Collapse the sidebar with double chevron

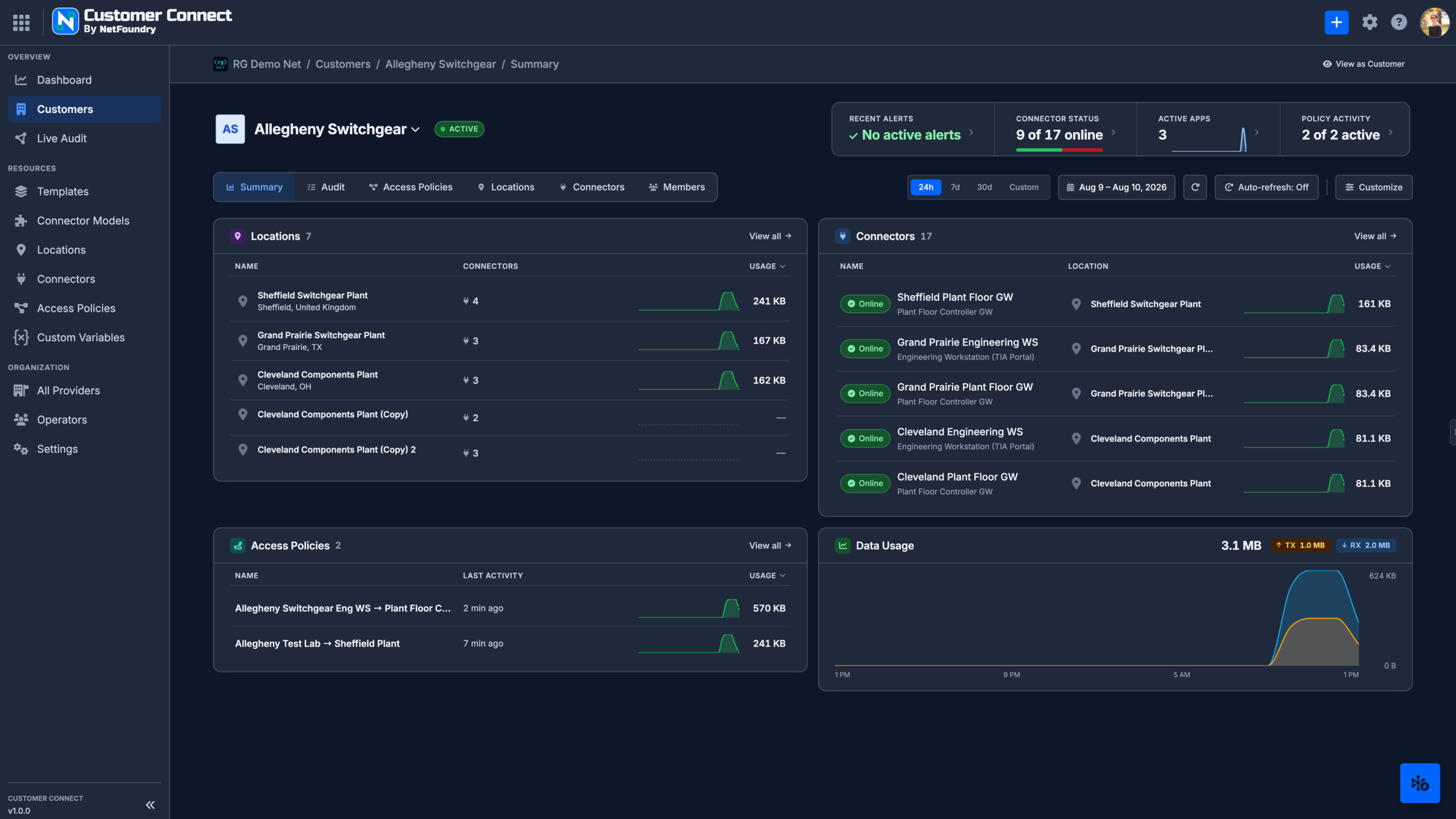pyautogui.click(x=150, y=805)
